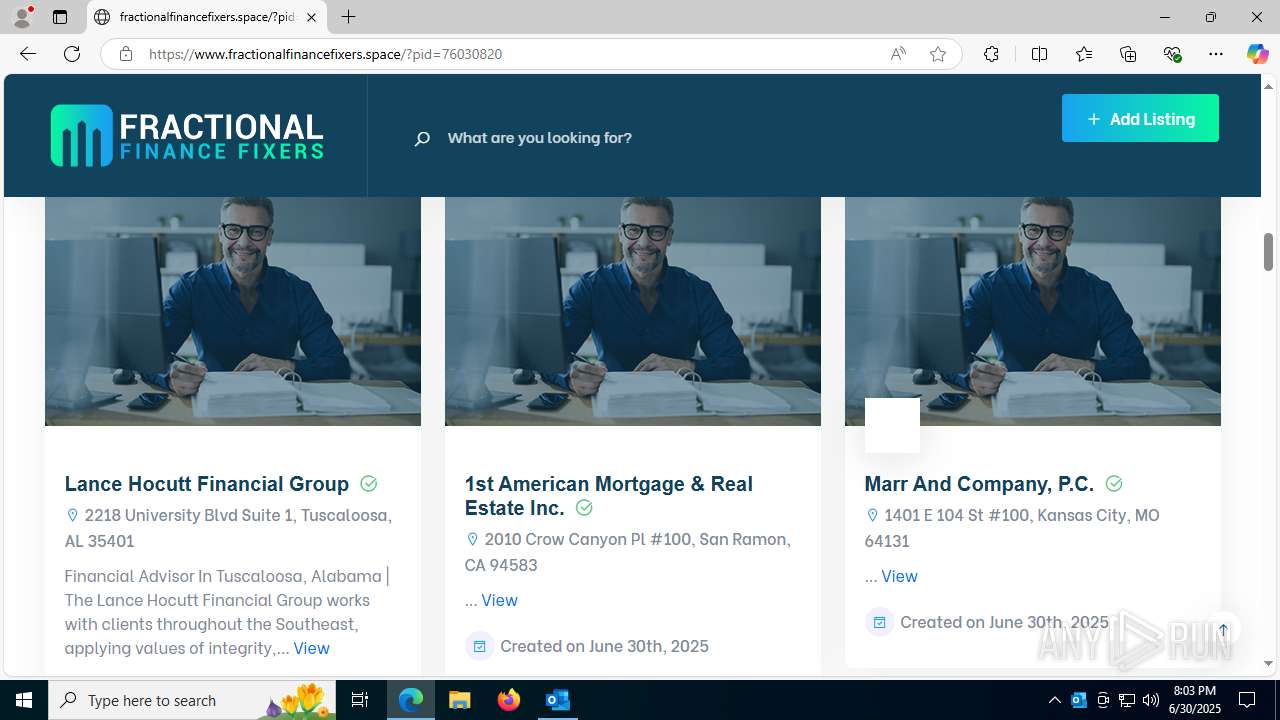The width and height of the screenshot is (1280, 720).
Task: Click the page vertical scrollbar thumb
Action: tap(1268, 251)
